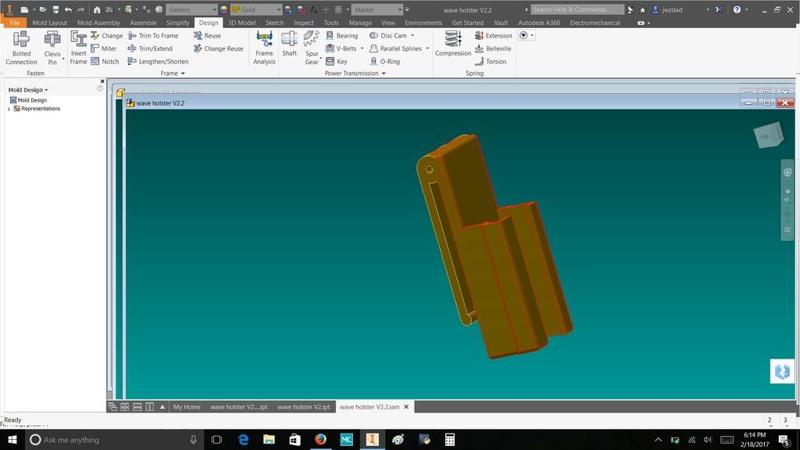Screen dimensions: 800x450
Task: Click the Undo icon in quick access toolbar
Action: coord(68,10)
